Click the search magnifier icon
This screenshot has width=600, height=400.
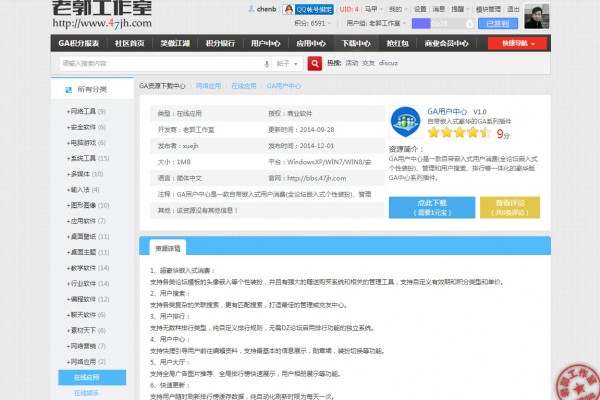[x=317, y=63]
